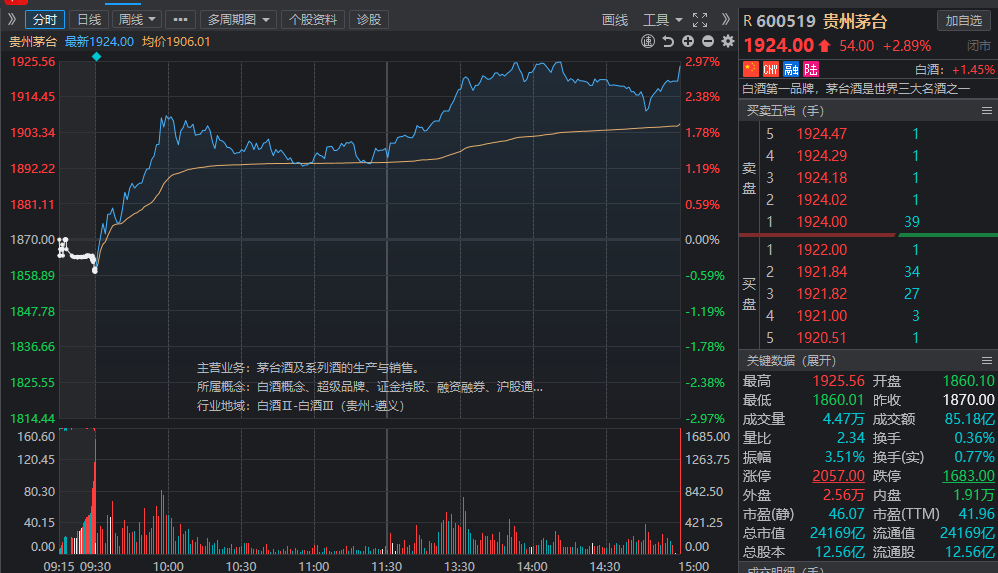Click the undo/reset arrow icon
The height and width of the screenshot is (573, 998).
tap(668, 41)
